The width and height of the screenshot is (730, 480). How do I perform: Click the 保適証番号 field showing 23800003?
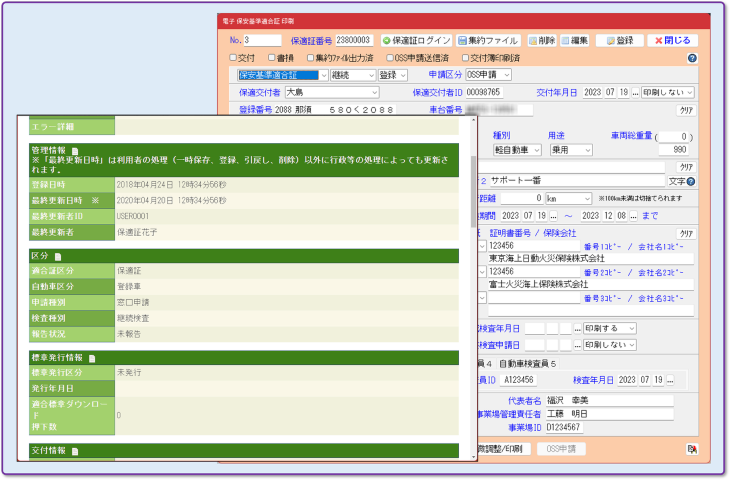(354, 41)
